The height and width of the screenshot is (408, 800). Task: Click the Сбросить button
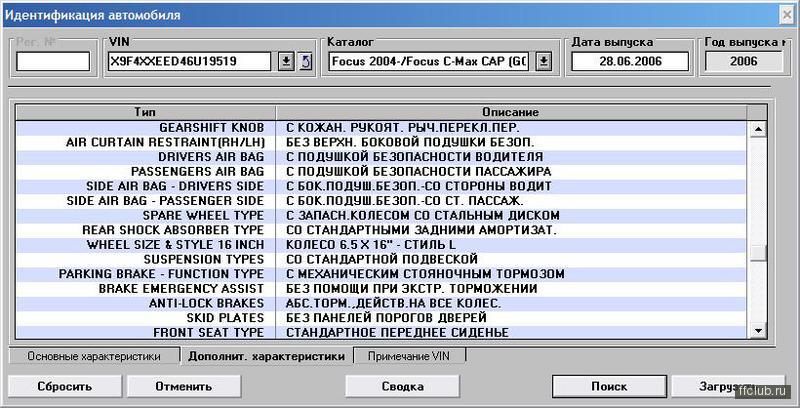[64, 386]
